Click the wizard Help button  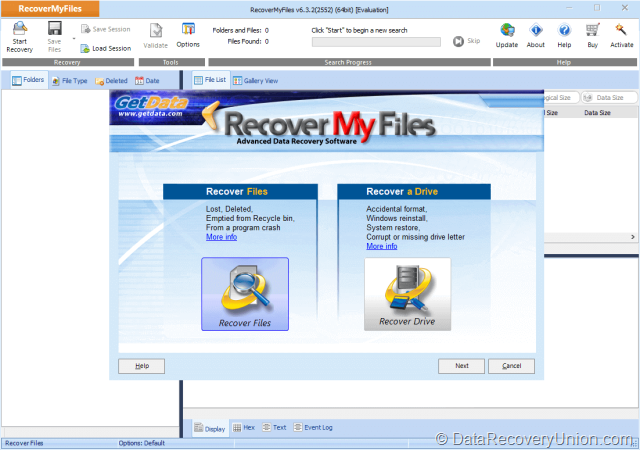click(x=142, y=366)
